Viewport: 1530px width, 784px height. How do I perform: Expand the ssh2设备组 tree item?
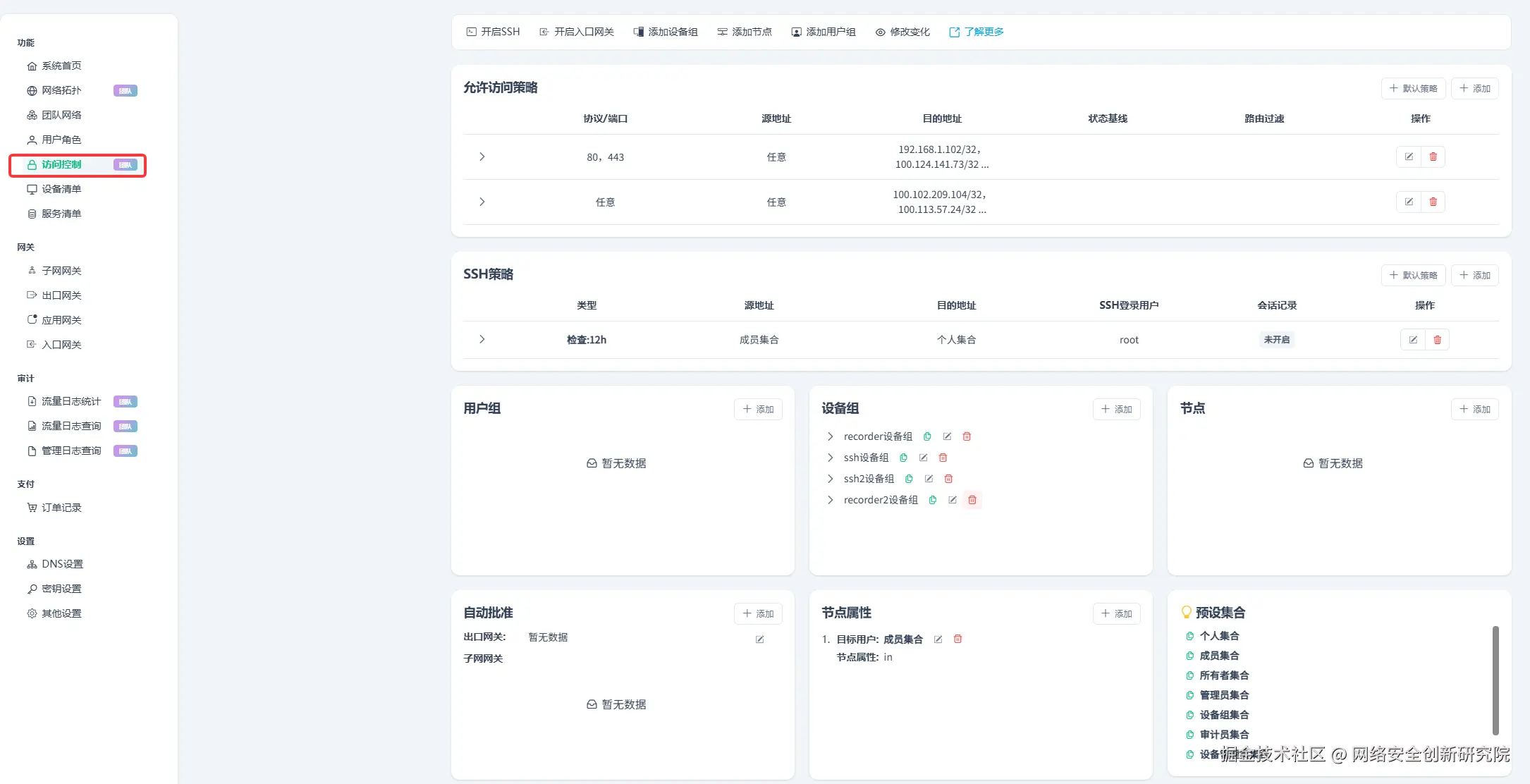[831, 479]
